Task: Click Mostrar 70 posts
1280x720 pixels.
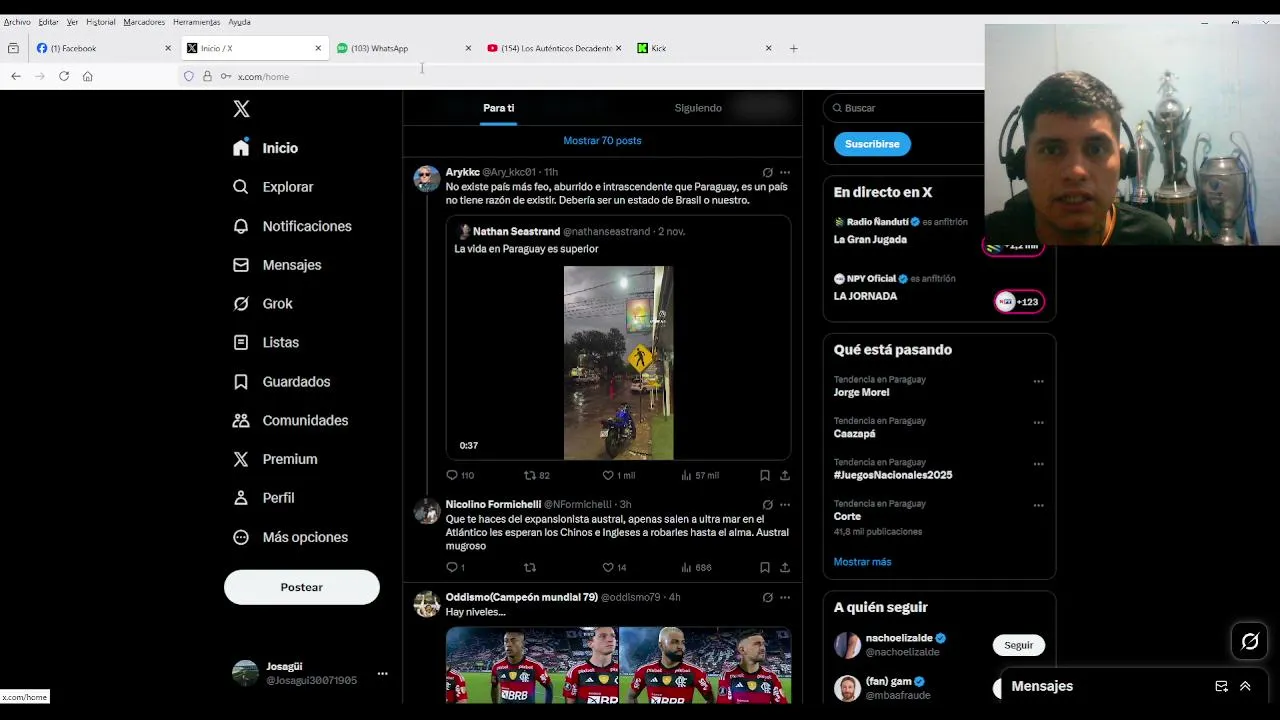Action: click(x=602, y=141)
